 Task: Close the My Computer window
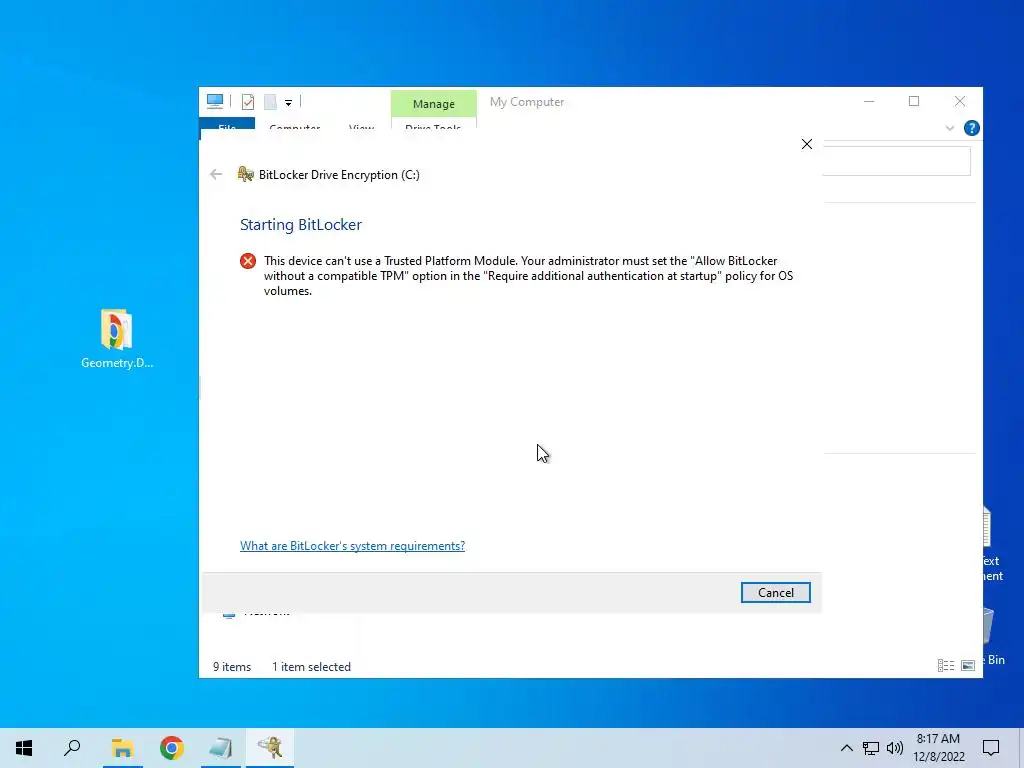pyautogui.click(x=959, y=101)
